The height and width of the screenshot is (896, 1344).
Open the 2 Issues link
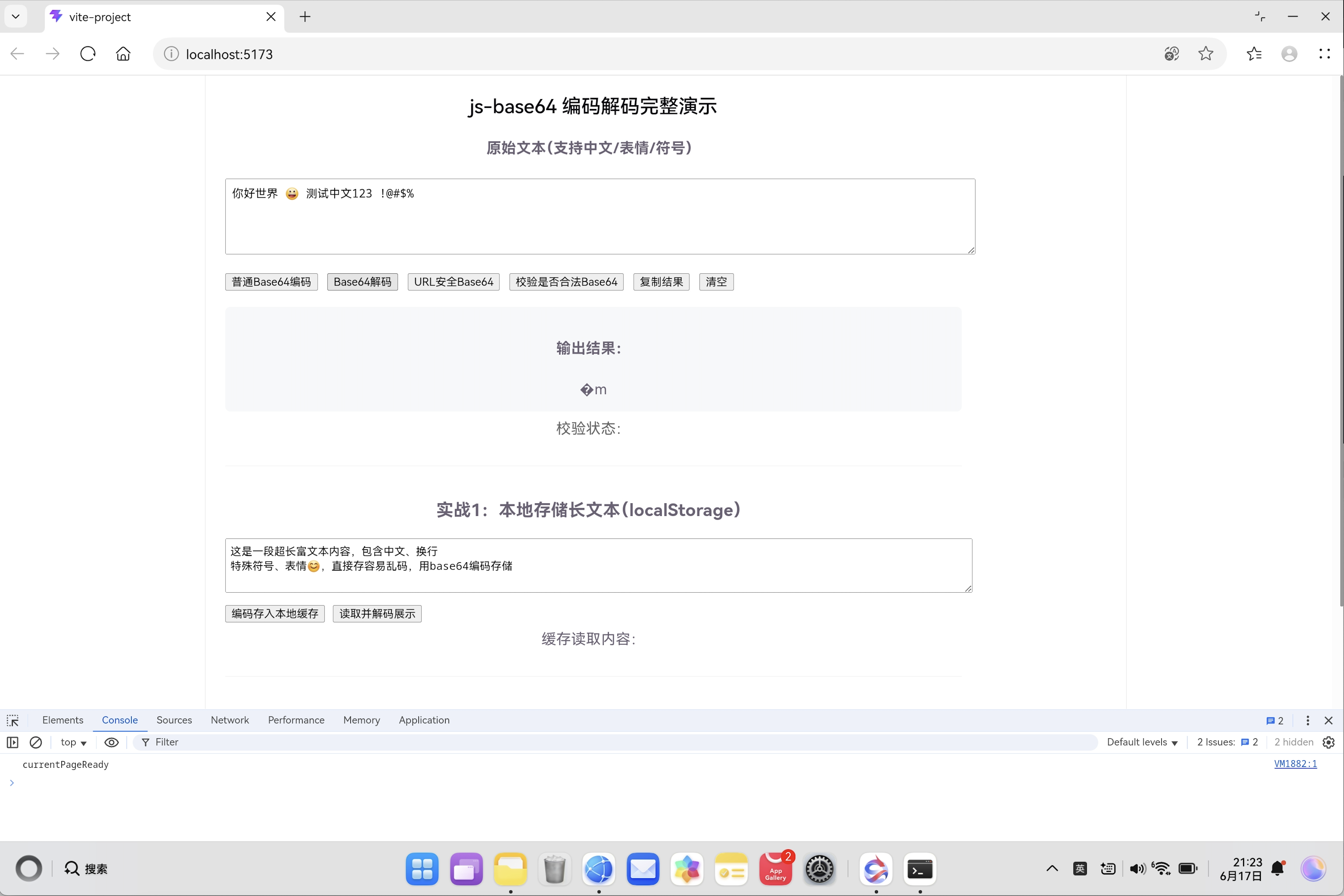1227,742
